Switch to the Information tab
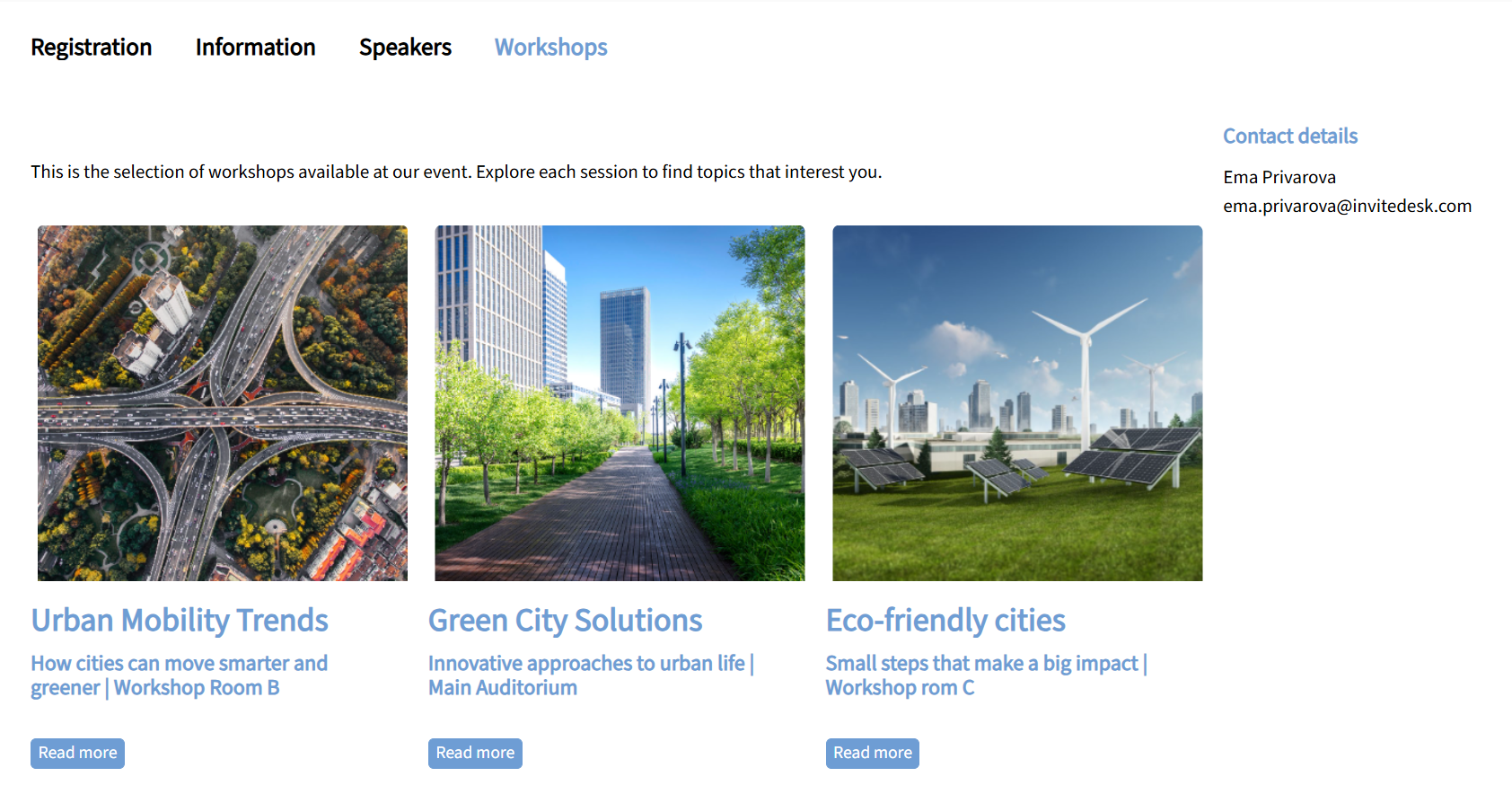Image resolution: width=1512 pixels, height=803 pixels. 255,48
